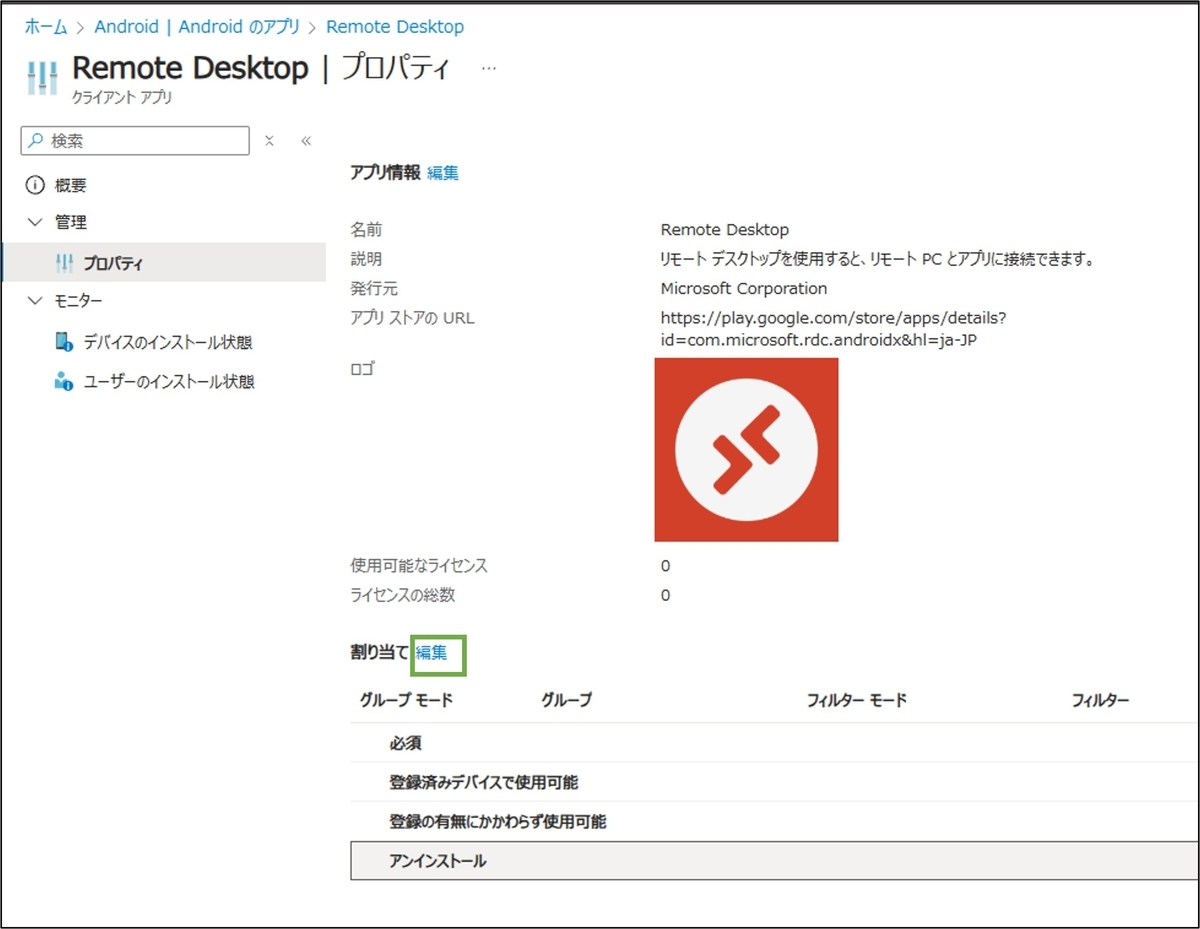1200x929 pixels.
Task: Collapse the sidebar with the double chevron
Action: pyautogui.click(x=306, y=141)
